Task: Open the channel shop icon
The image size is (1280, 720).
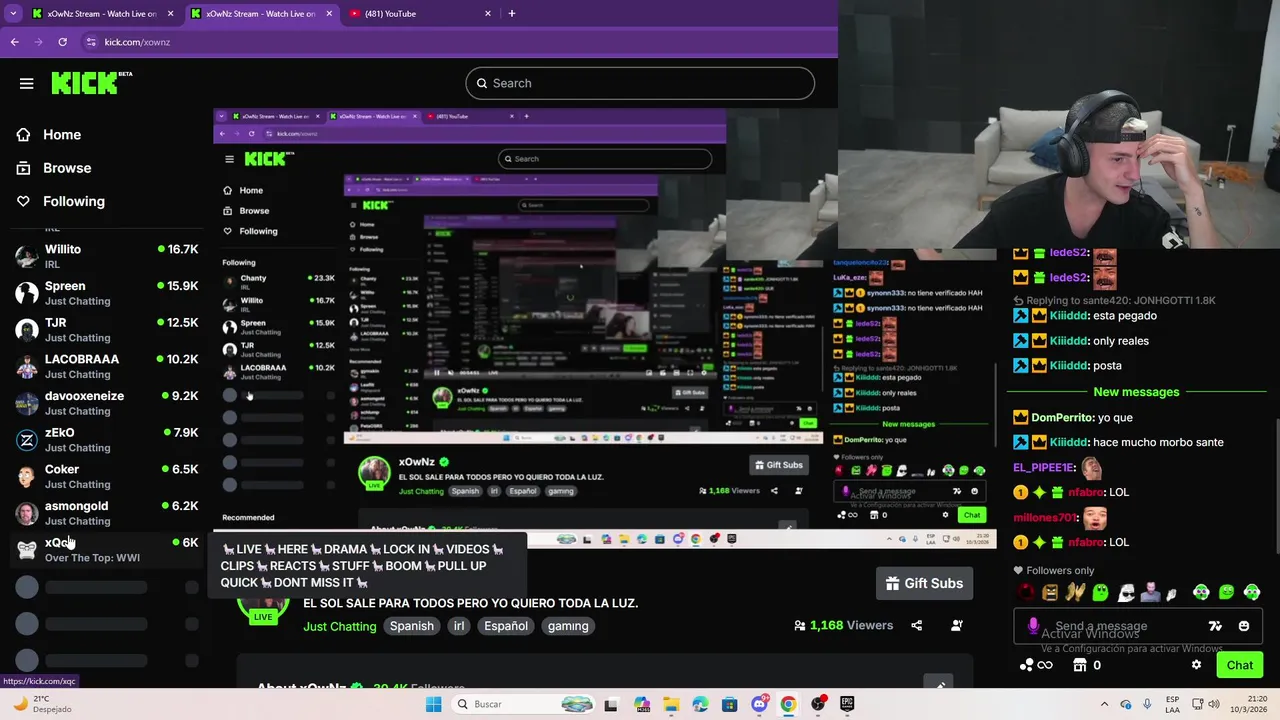Action: [1079, 665]
